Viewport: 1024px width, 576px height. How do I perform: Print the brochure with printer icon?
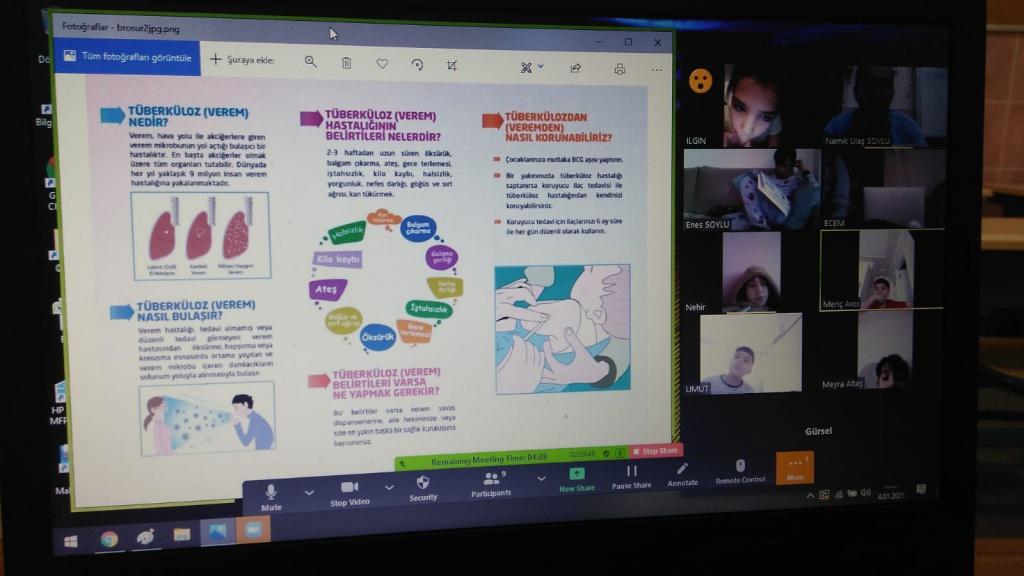pyautogui.click(x=619, y=69)
